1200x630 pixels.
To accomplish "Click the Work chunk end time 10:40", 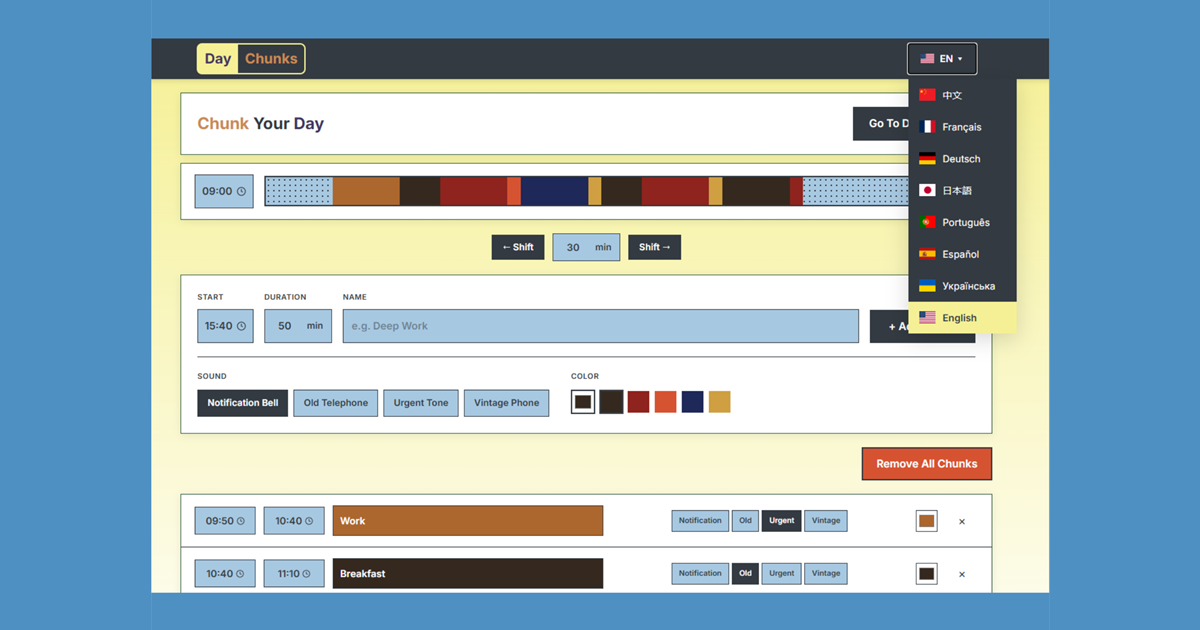I will [x=294, y=521].
